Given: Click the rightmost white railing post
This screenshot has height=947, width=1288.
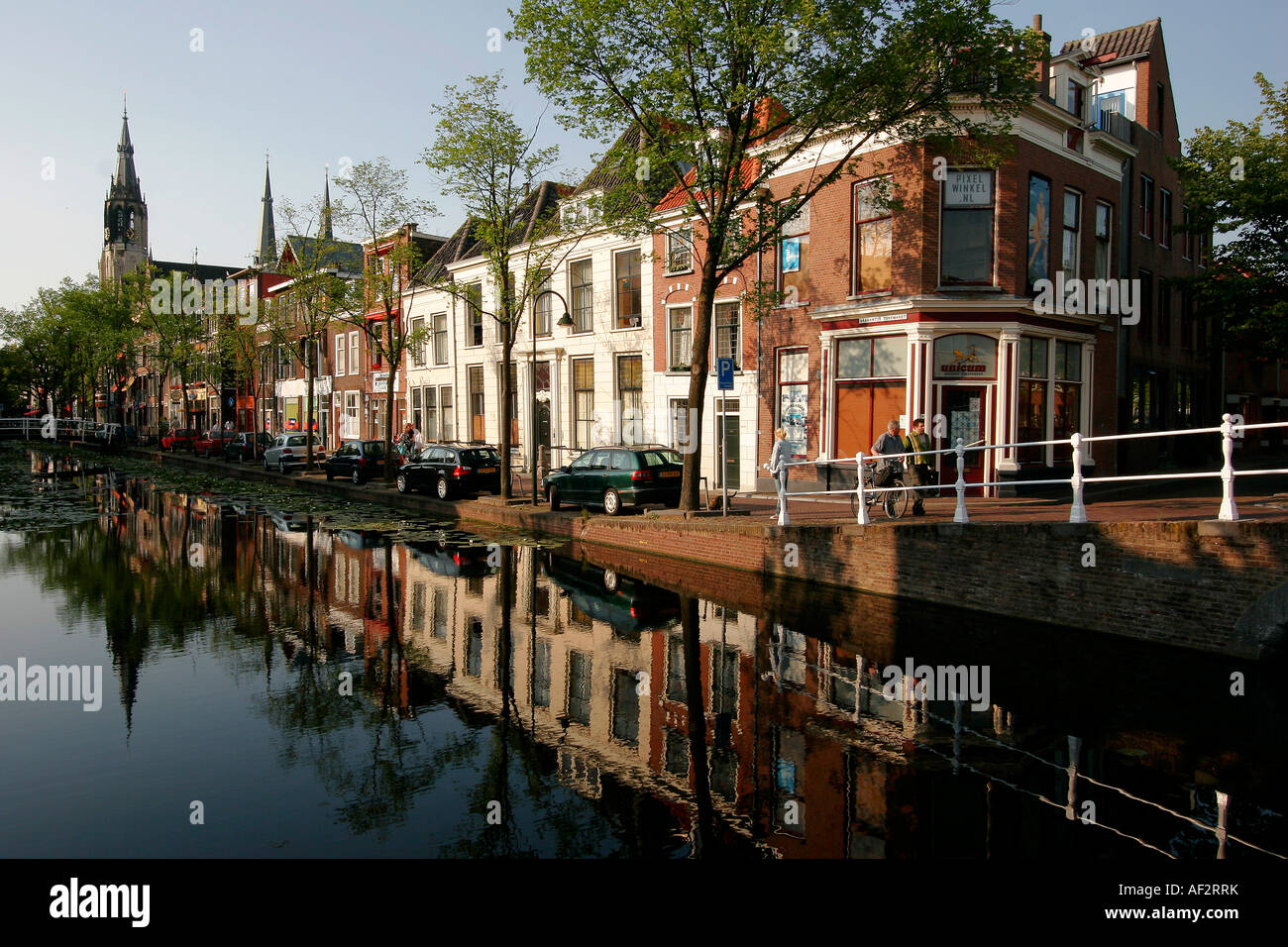Looking at the screenshot, I should click(1228, 468).
